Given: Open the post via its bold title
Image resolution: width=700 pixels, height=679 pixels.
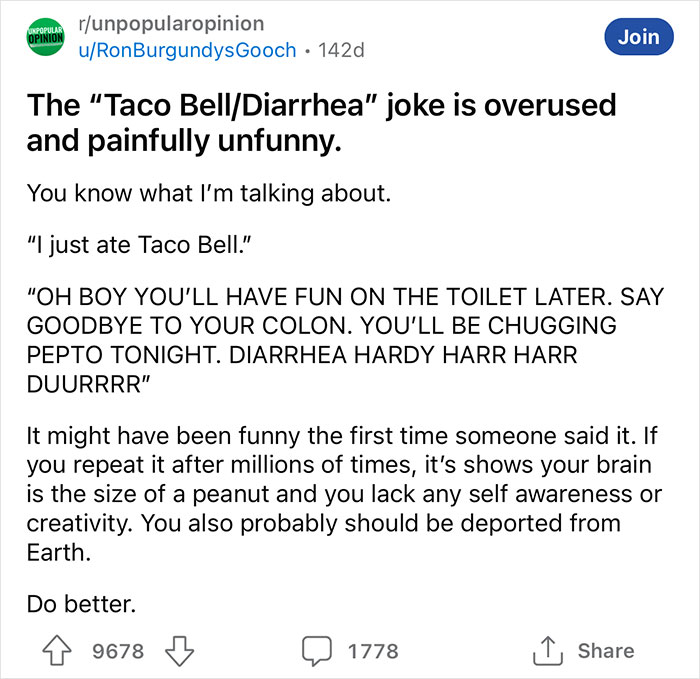Looking at the screenshot, I should 320,122.
